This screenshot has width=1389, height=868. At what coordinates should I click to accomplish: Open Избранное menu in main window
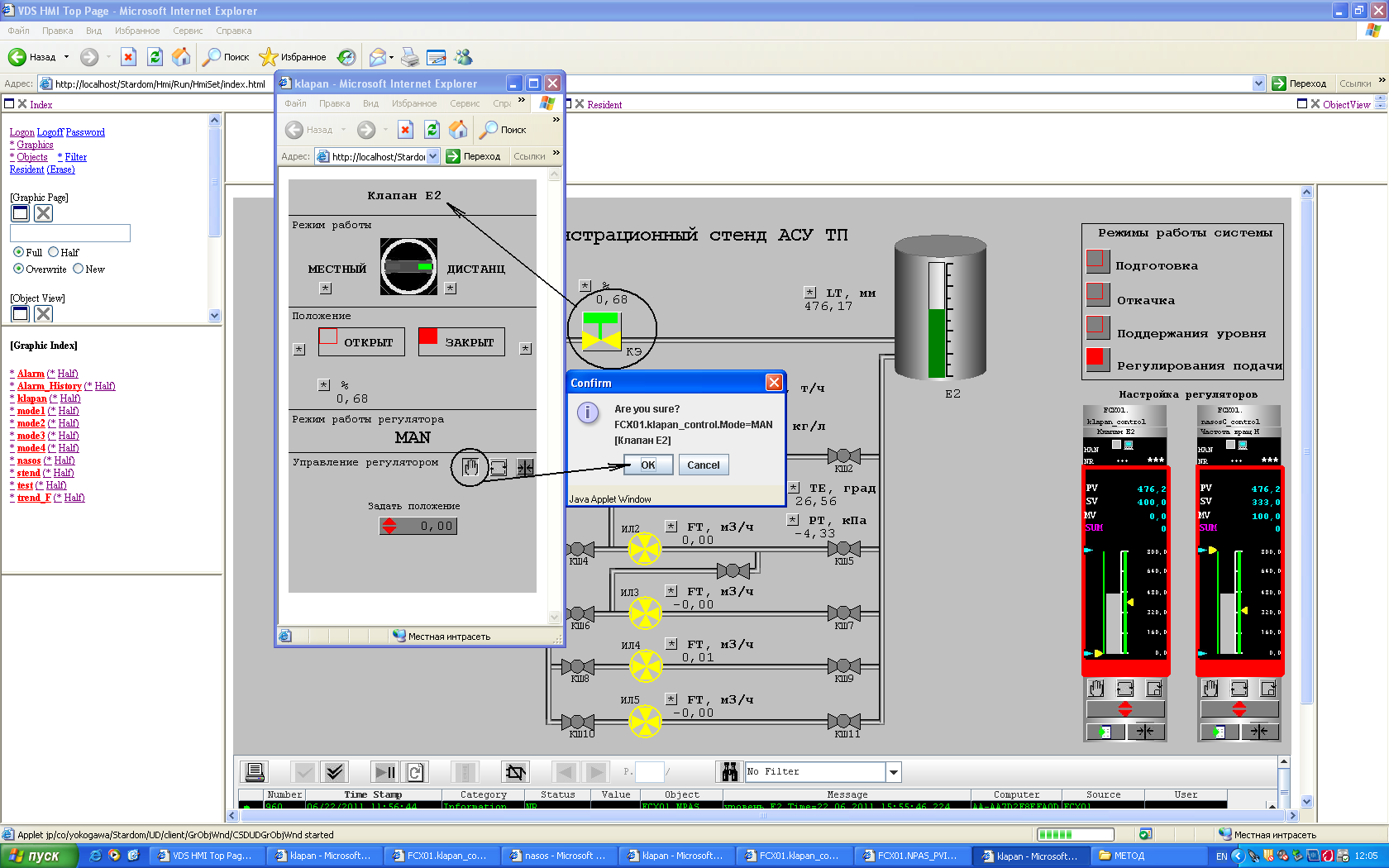tap(137, 31)
